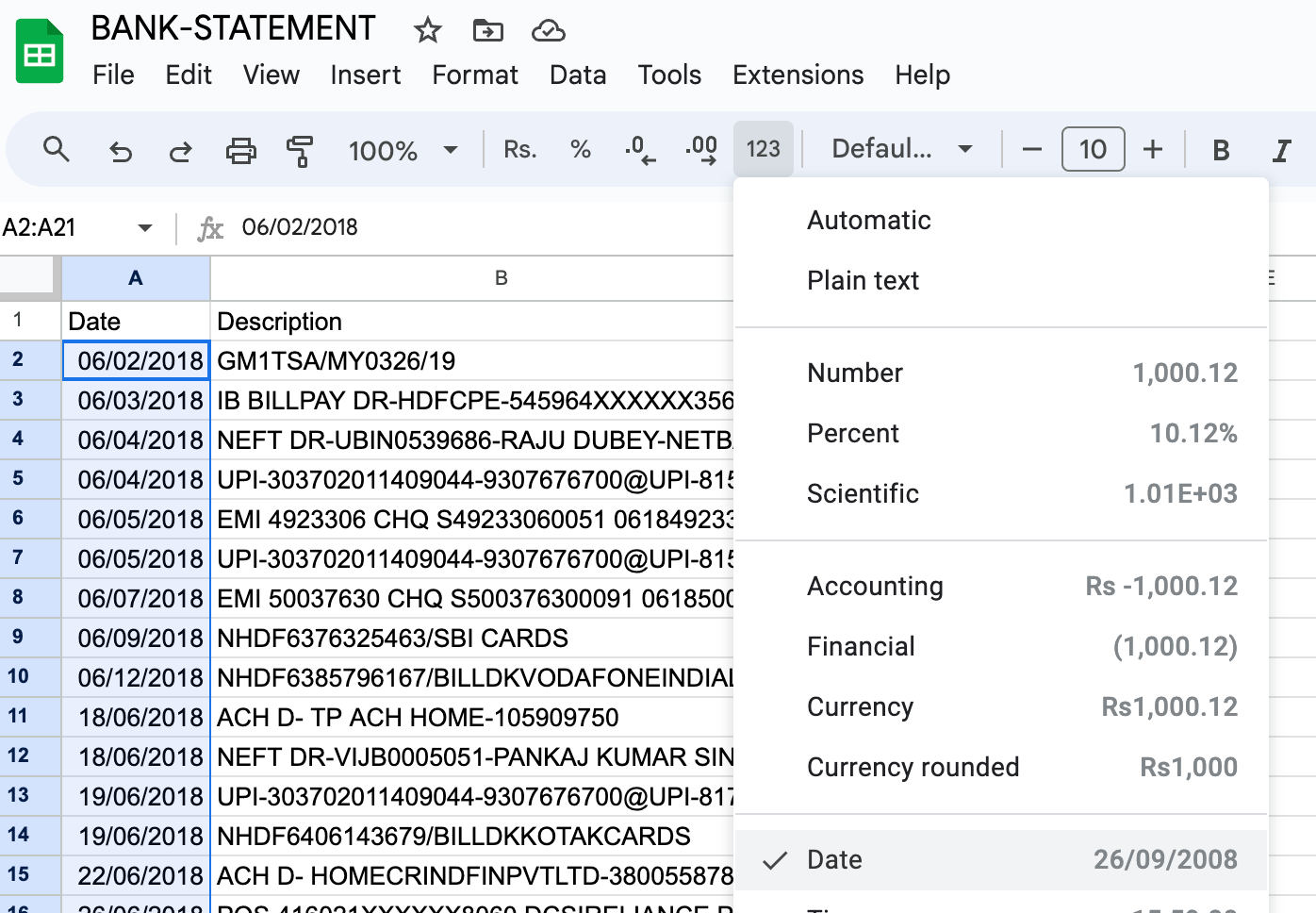Image resolution: width=1316 pixels, height=913 pixels.
Task: Select date cell 06/12/2018
Action: (x=136, y=678)
